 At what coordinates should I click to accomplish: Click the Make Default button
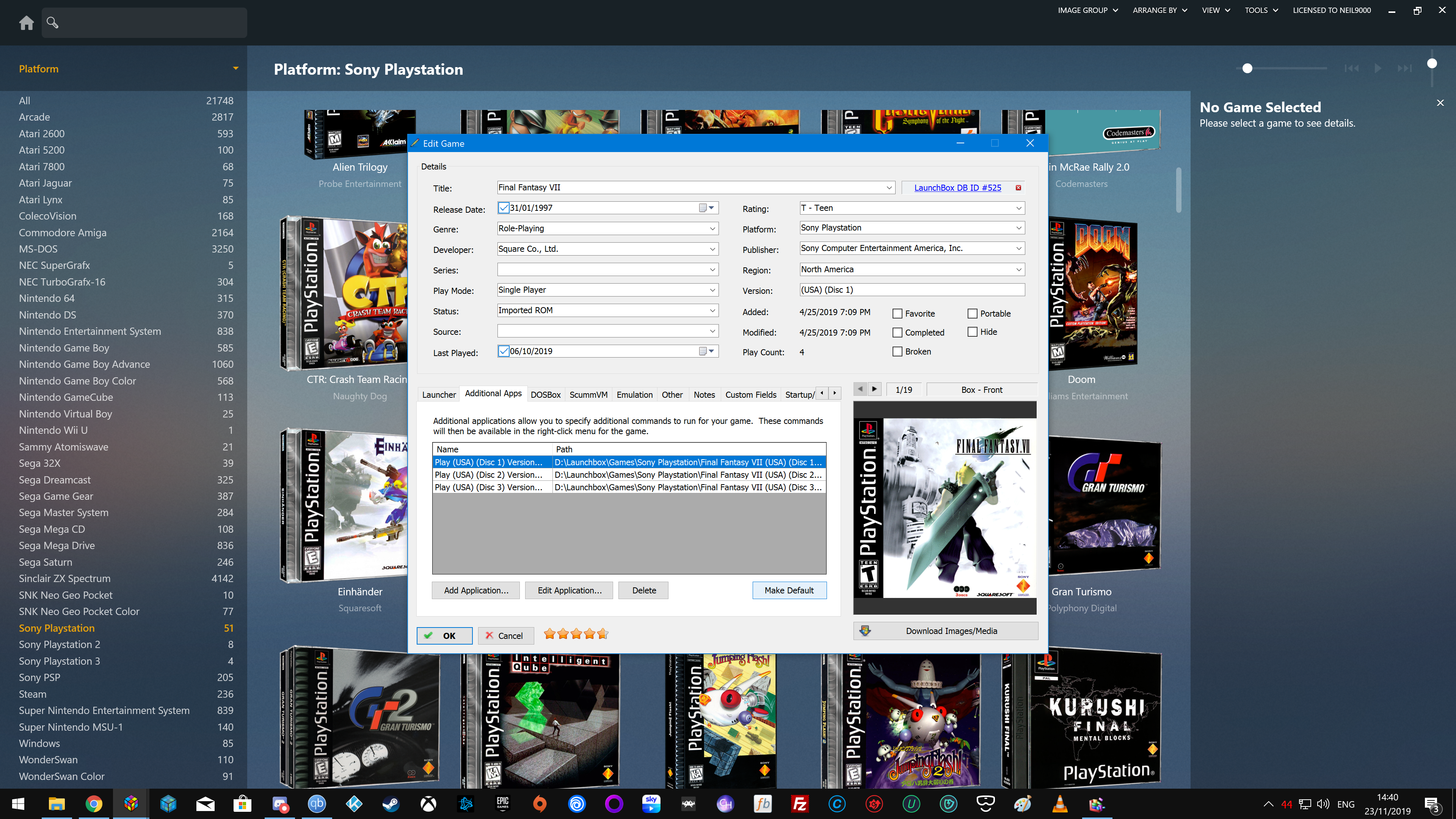pos(789,590)
